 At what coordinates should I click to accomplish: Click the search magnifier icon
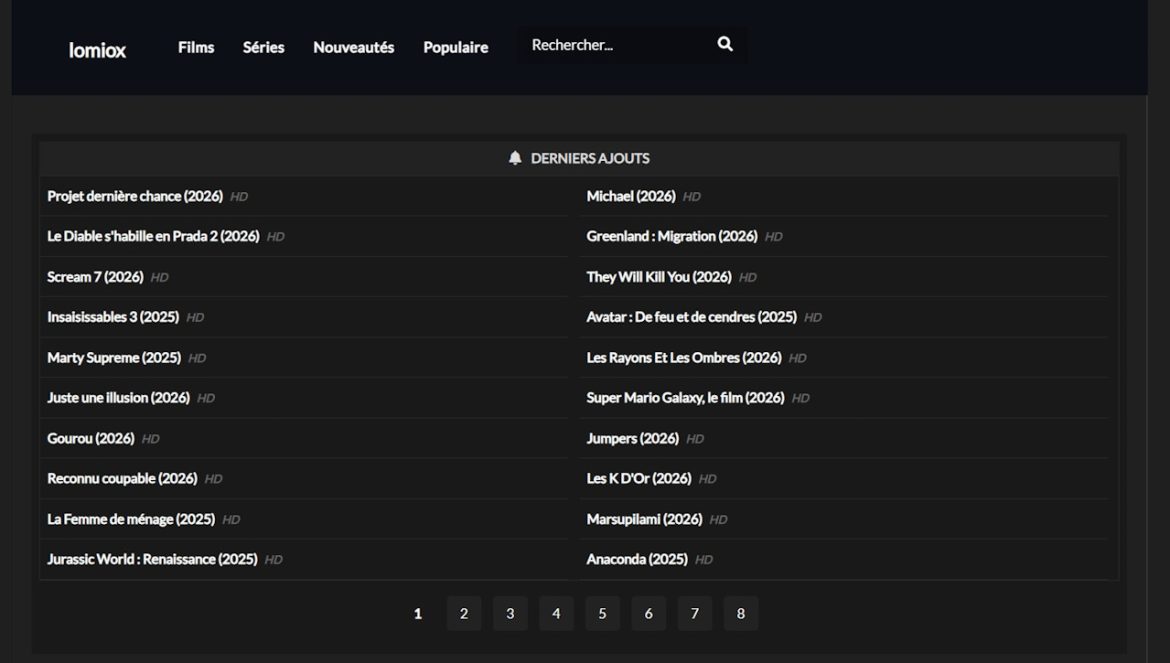click(725, 44)
